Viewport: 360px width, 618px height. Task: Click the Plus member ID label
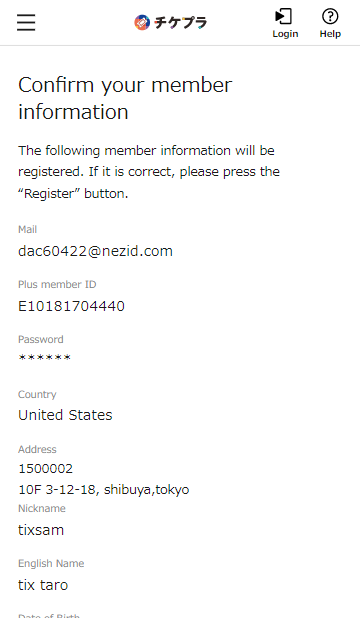tap(57, 285)
